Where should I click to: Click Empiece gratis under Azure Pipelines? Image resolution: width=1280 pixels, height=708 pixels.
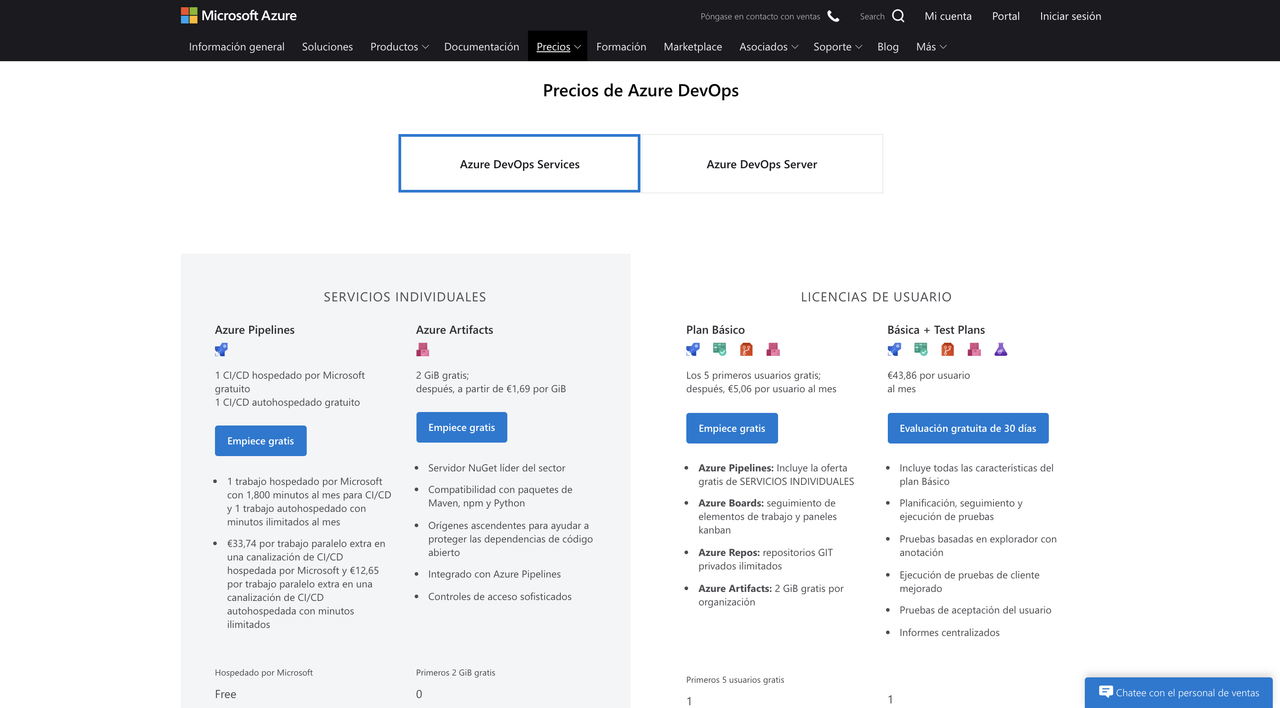pos(261,441)
